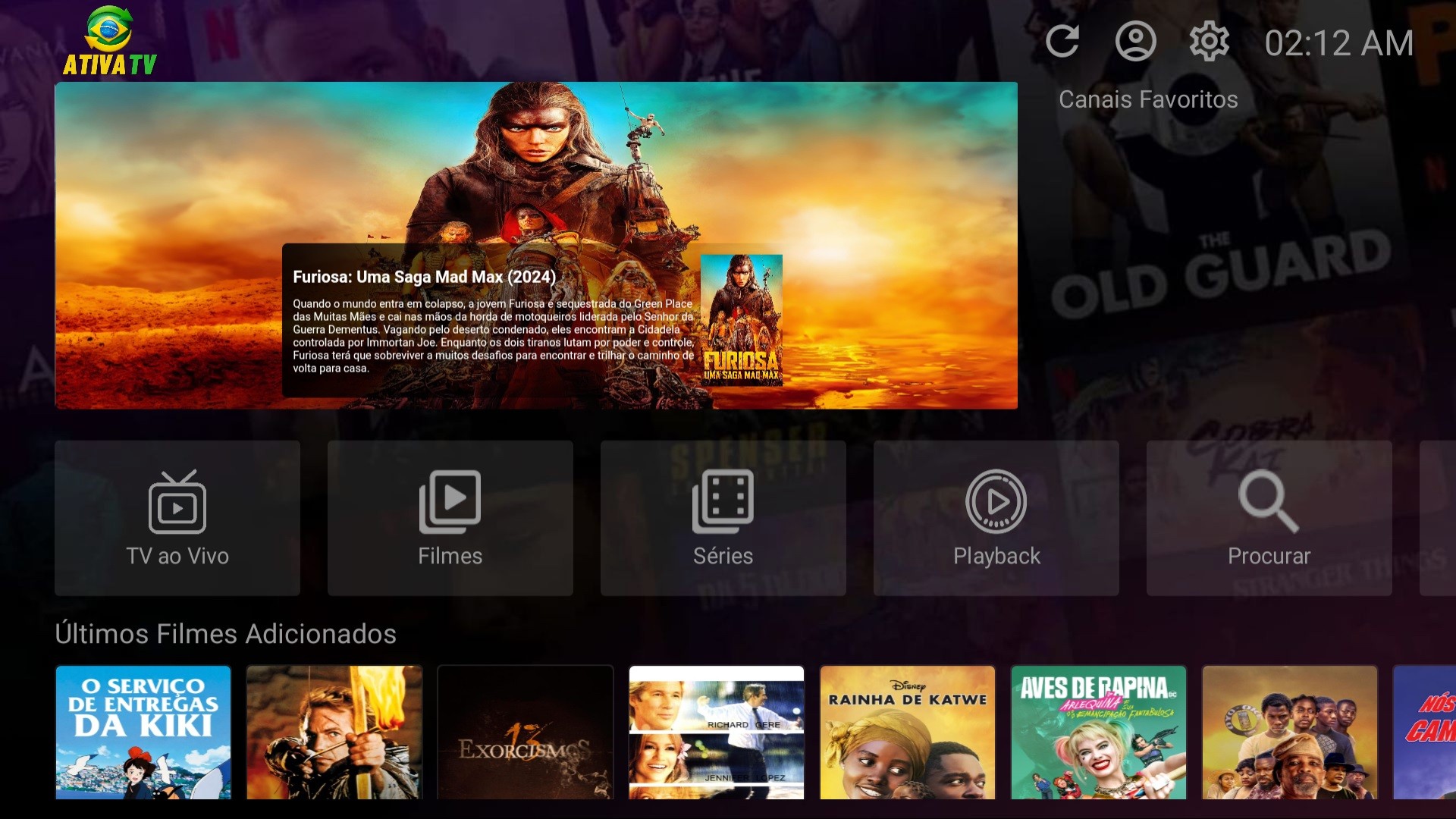
Task: Open the Filmes tile
Action: pos(450,518)
